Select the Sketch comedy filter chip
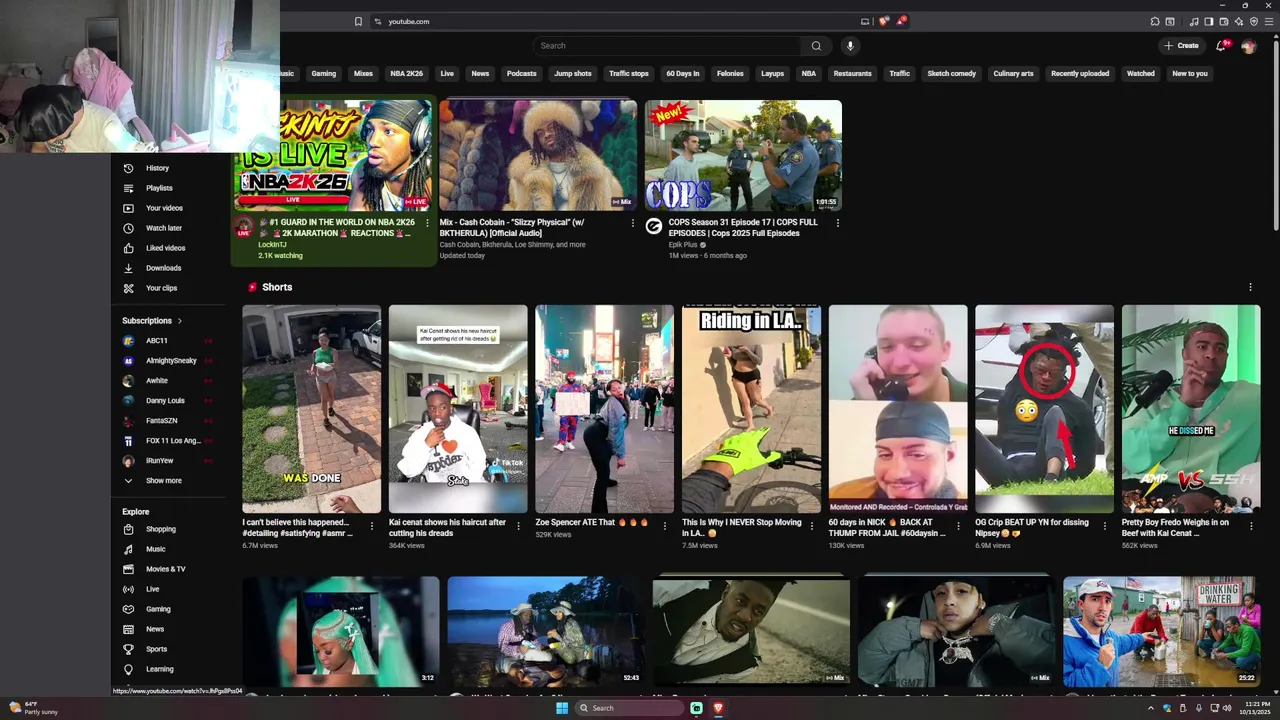 tap(951, 73)
